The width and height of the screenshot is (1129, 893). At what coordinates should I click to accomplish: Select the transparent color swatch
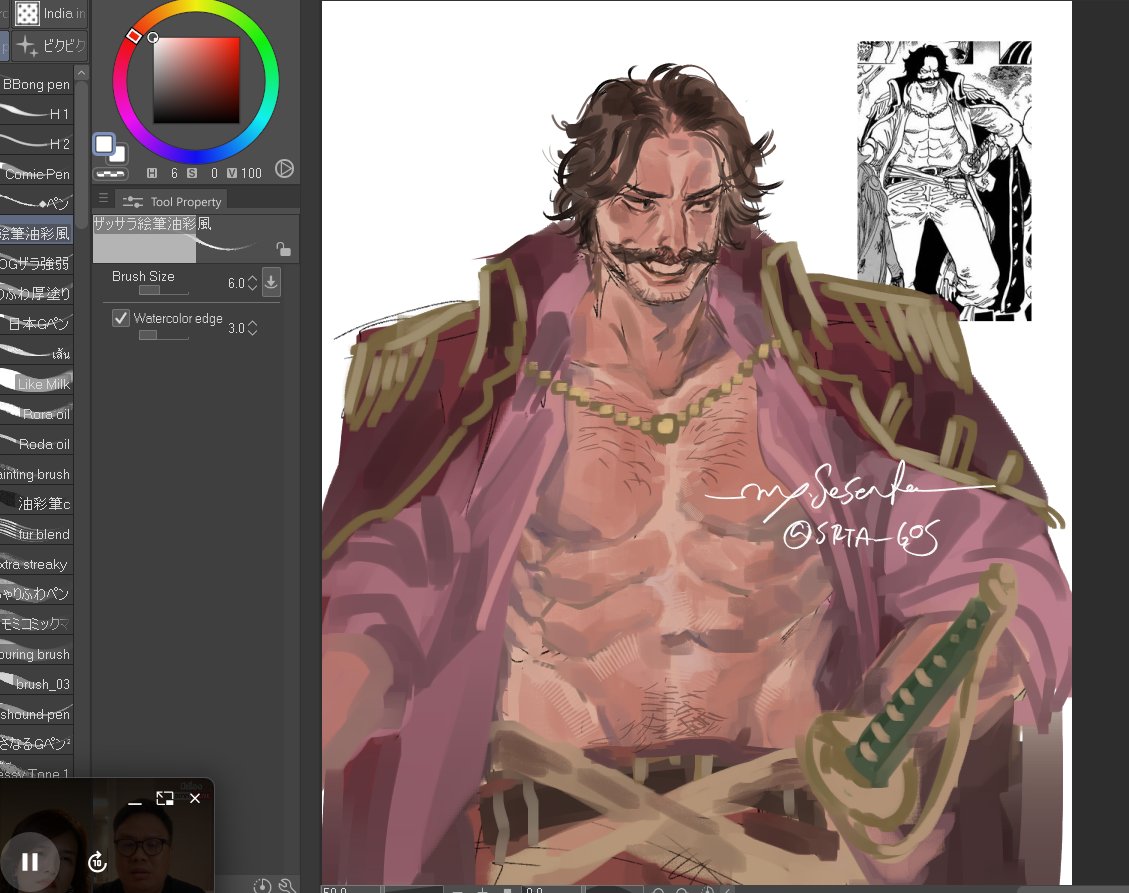pyautogui.click(x=110, y=174)
